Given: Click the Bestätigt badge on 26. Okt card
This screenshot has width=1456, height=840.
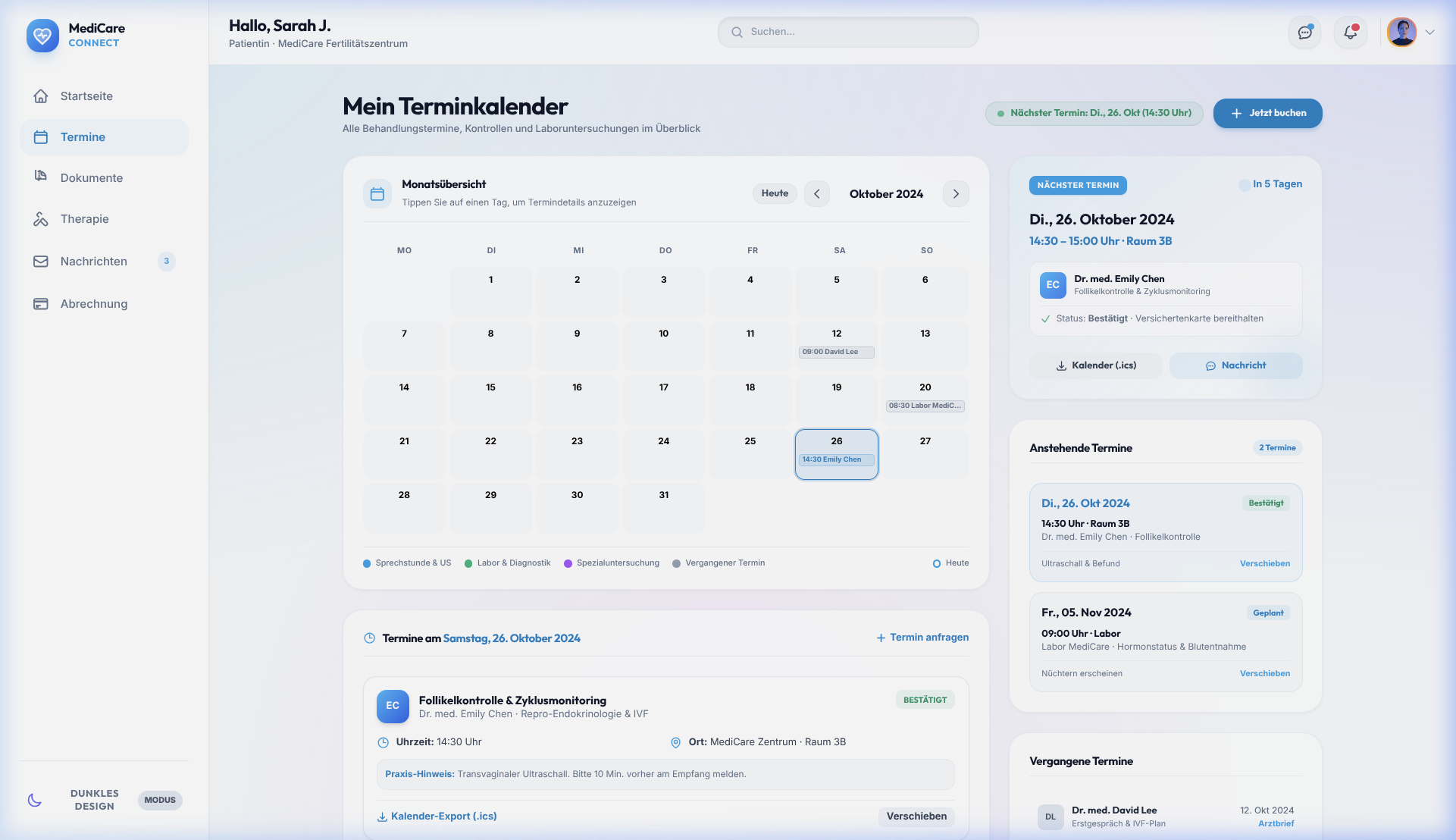Looking at the screenshot, I should pyautogui.click(x=1266, y=503).
